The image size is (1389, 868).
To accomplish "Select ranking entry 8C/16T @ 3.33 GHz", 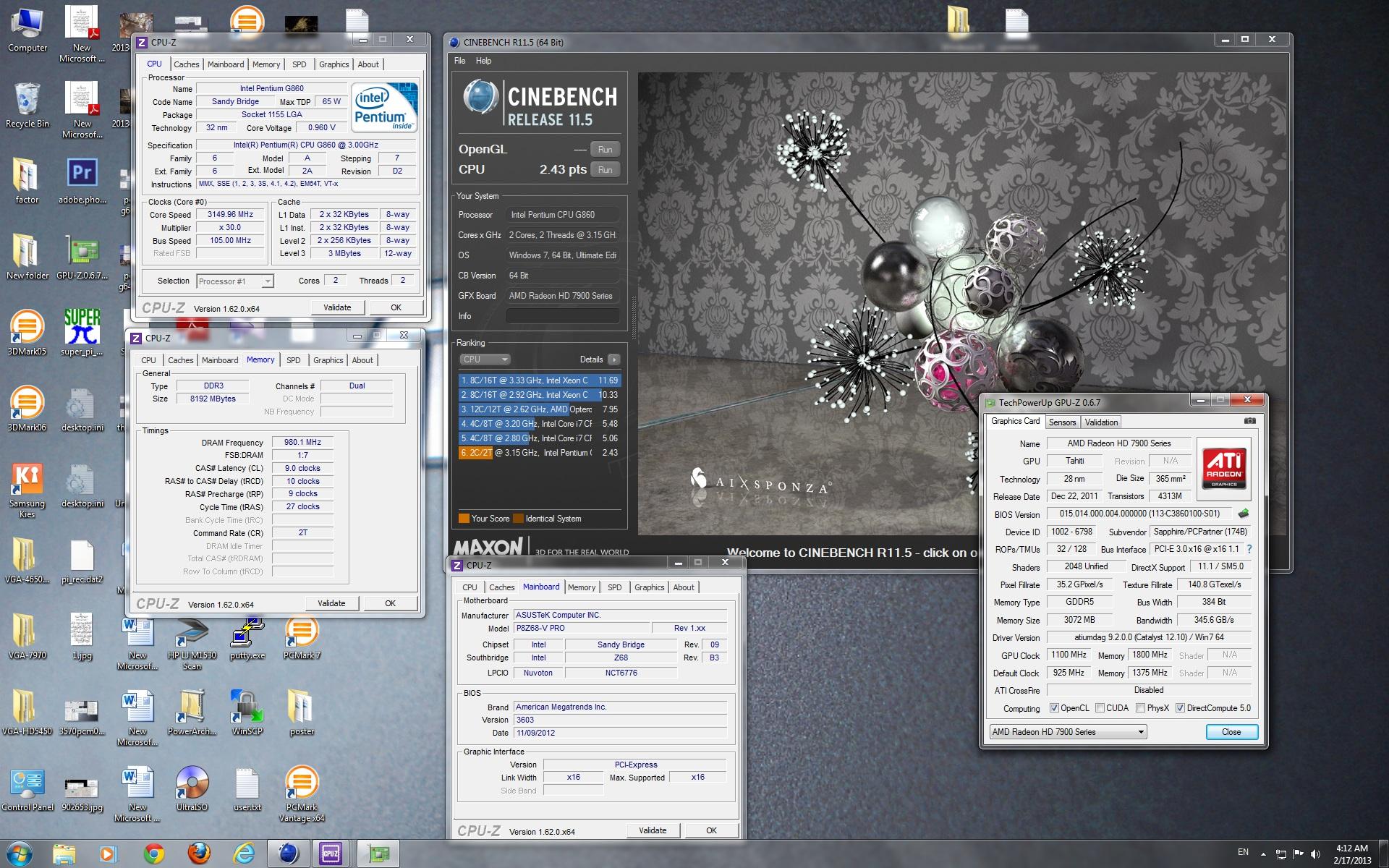I will click(x=539, y=380).
